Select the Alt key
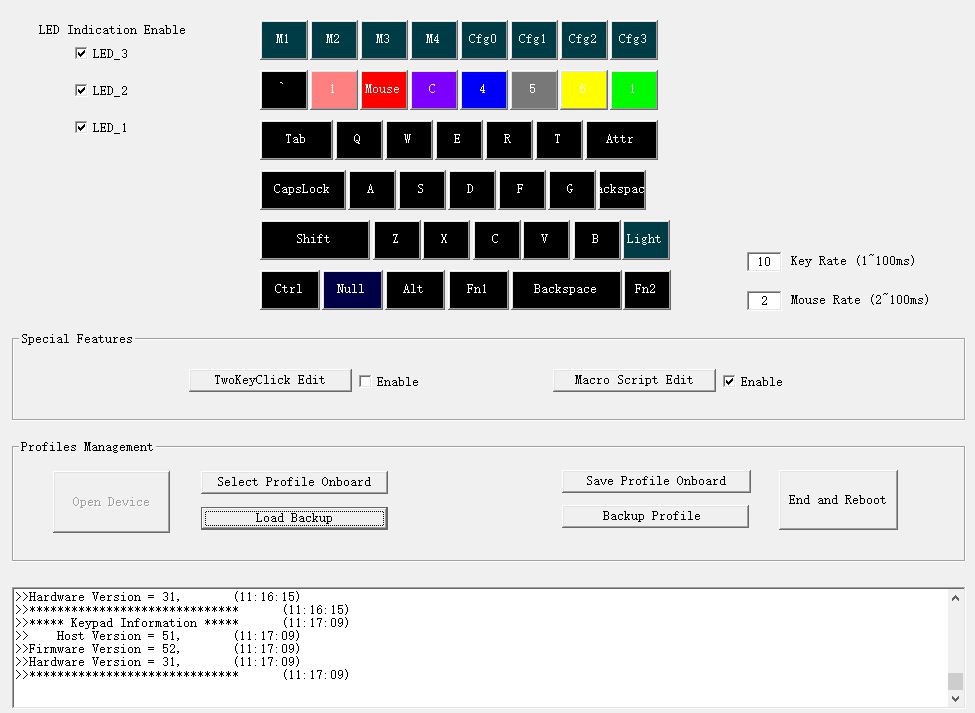 pyautogui.click(x=415, y=290)
